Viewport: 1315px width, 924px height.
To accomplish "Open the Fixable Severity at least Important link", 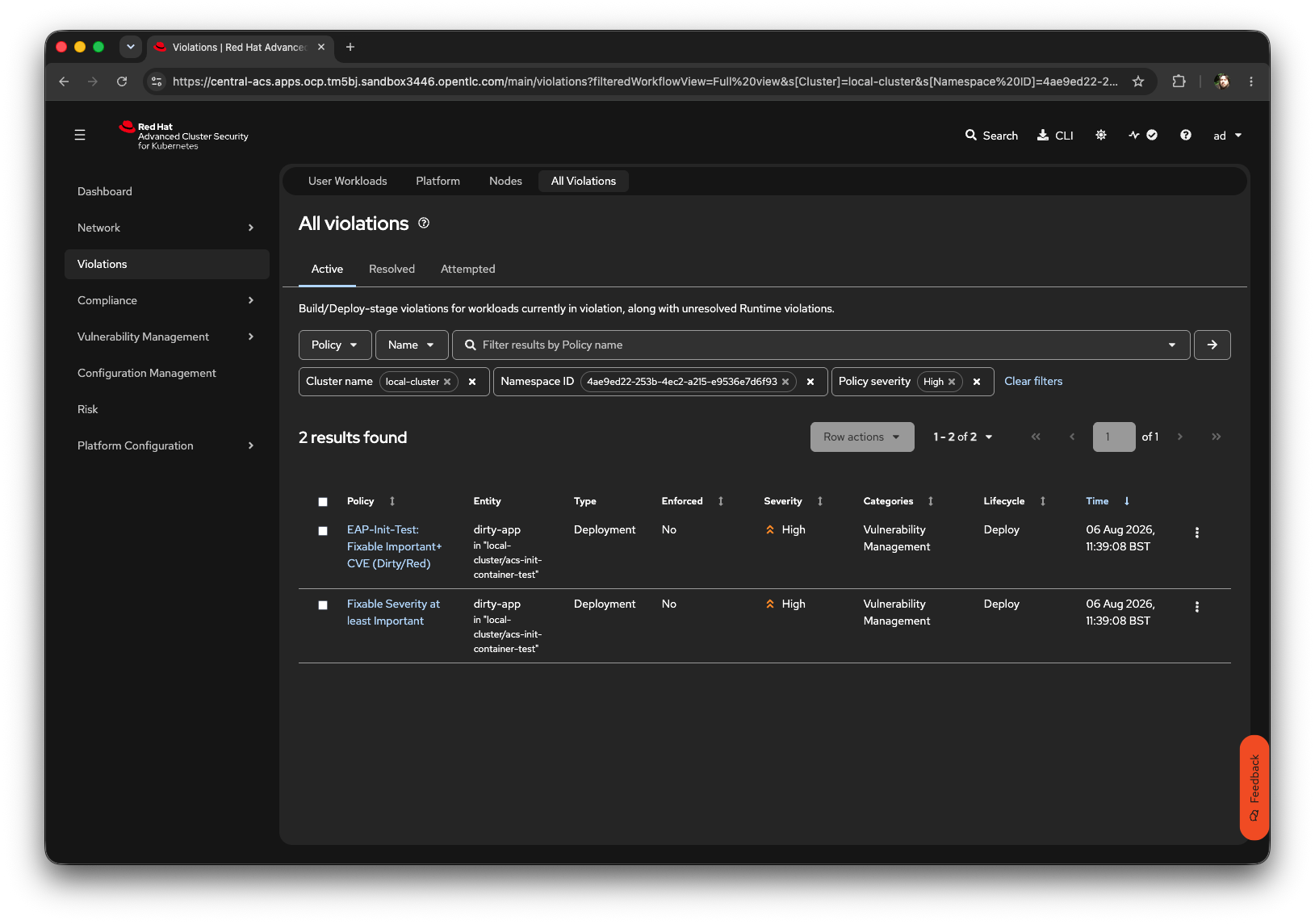I will pos(394,613).
